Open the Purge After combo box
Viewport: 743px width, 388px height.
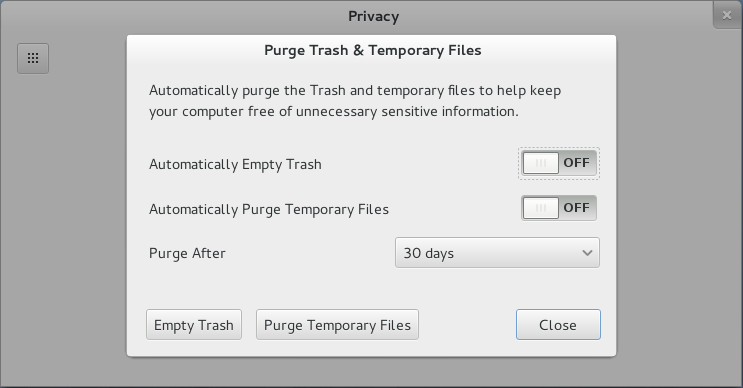point(497,253)
